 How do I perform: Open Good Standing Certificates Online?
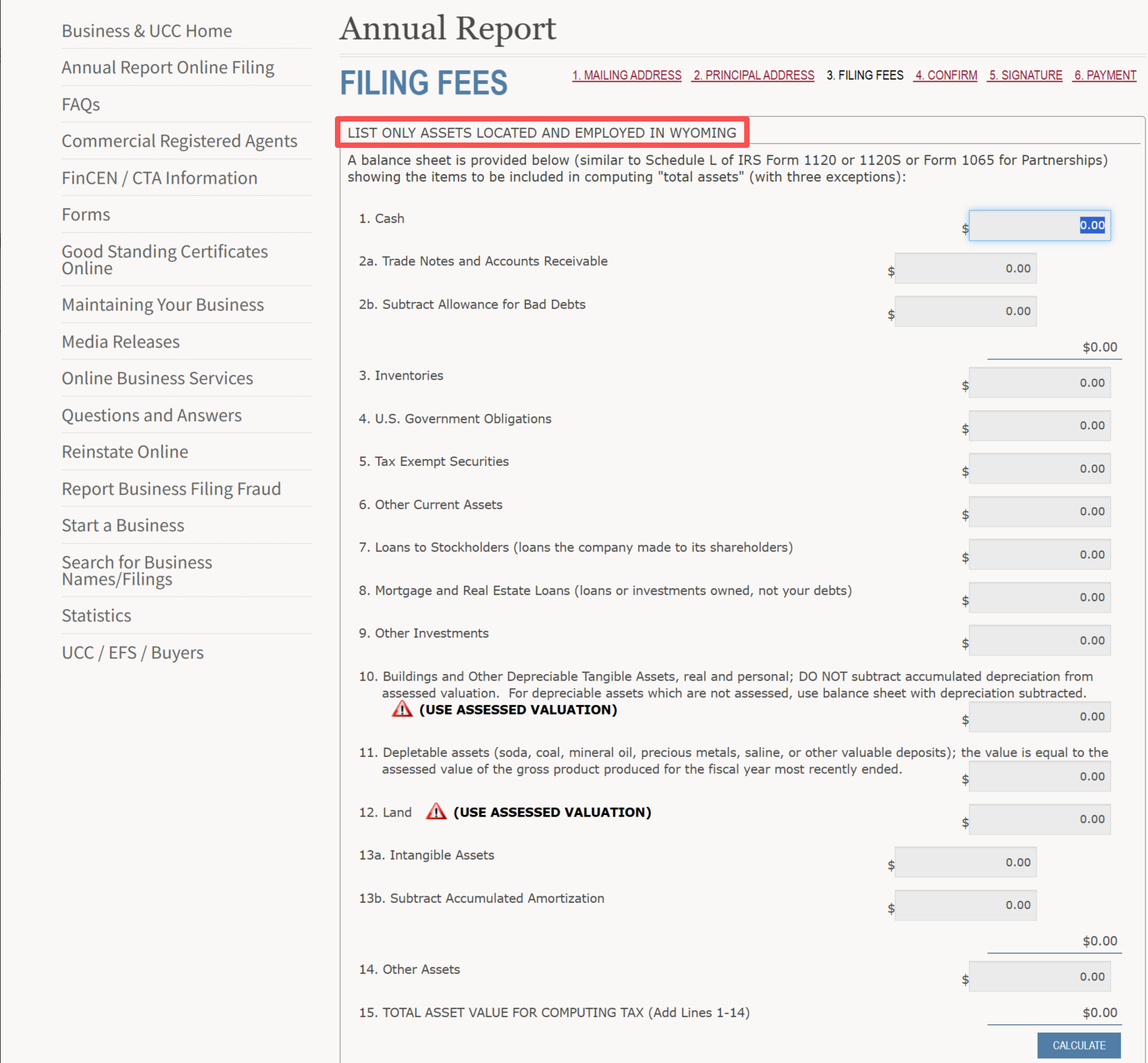[165, 260]
